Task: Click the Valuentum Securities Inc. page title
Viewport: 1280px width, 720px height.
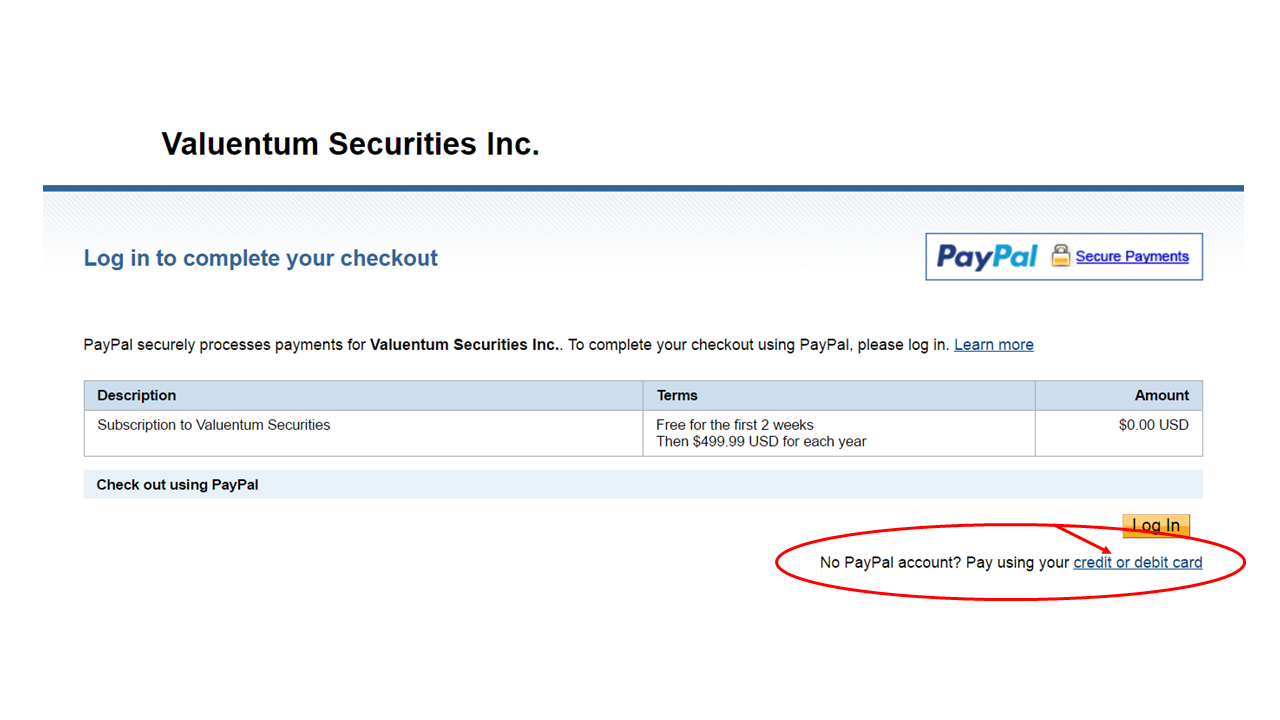Action: pos(350,144)
